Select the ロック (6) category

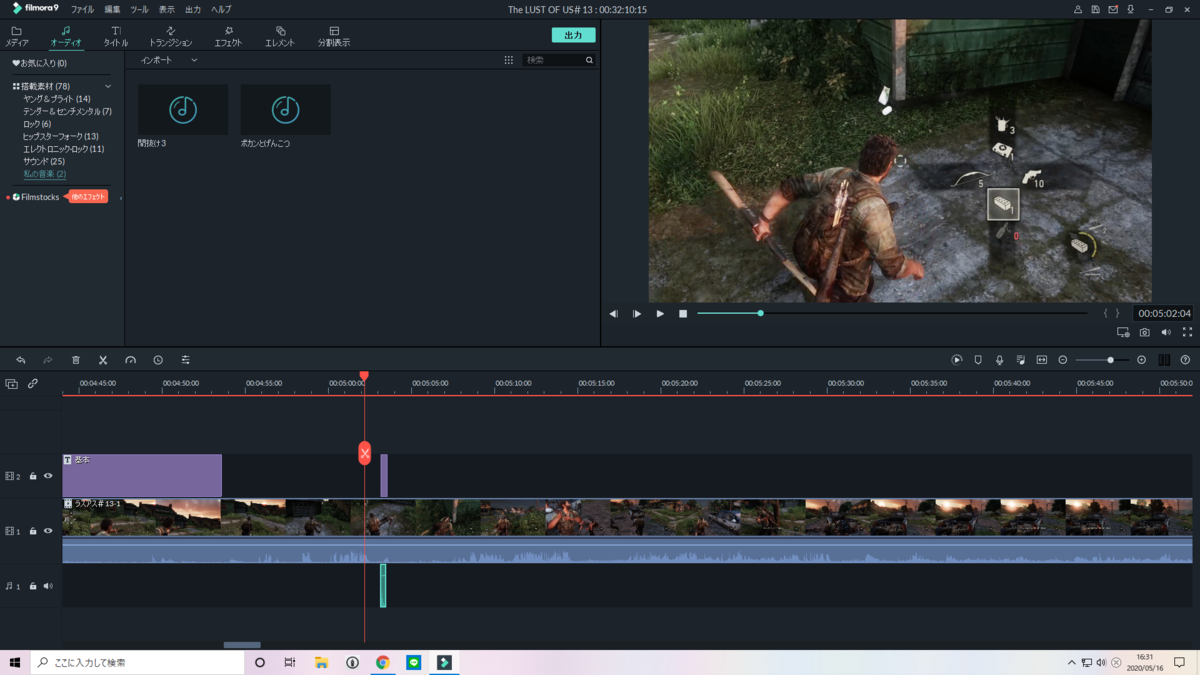coord(37,124)
